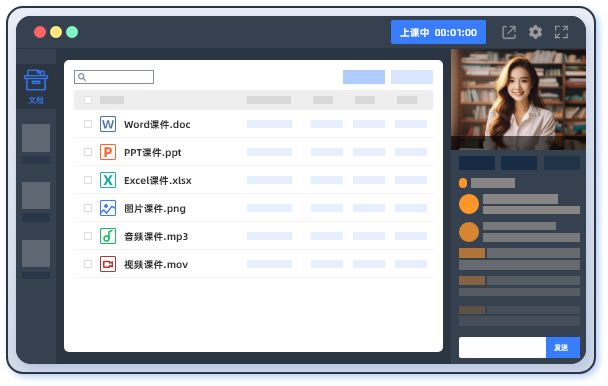Check the box for PPT课件.ppt
Screen dimensions: 608x386
coord(88,152)
